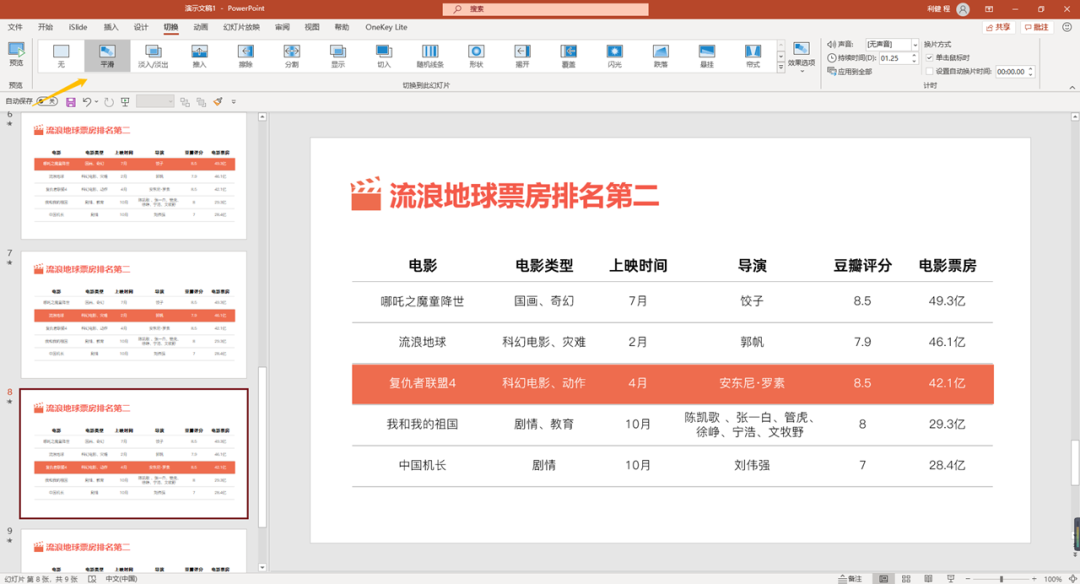Screen dimensions: 1080x584
Task: Click the redo icon in quick access toolbar
Action: coord(109,102)
